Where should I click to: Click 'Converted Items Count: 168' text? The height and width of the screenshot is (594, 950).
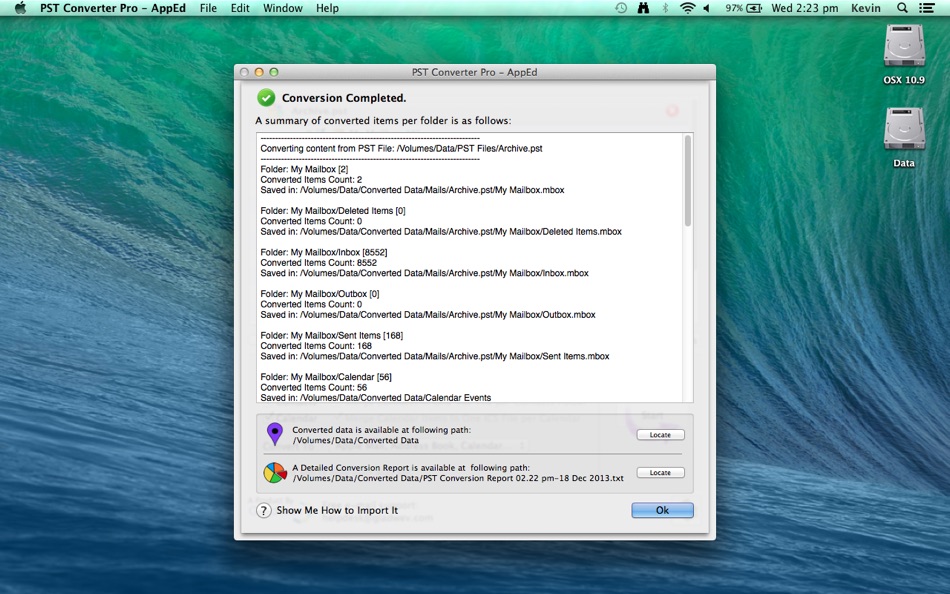coord(316,345)
